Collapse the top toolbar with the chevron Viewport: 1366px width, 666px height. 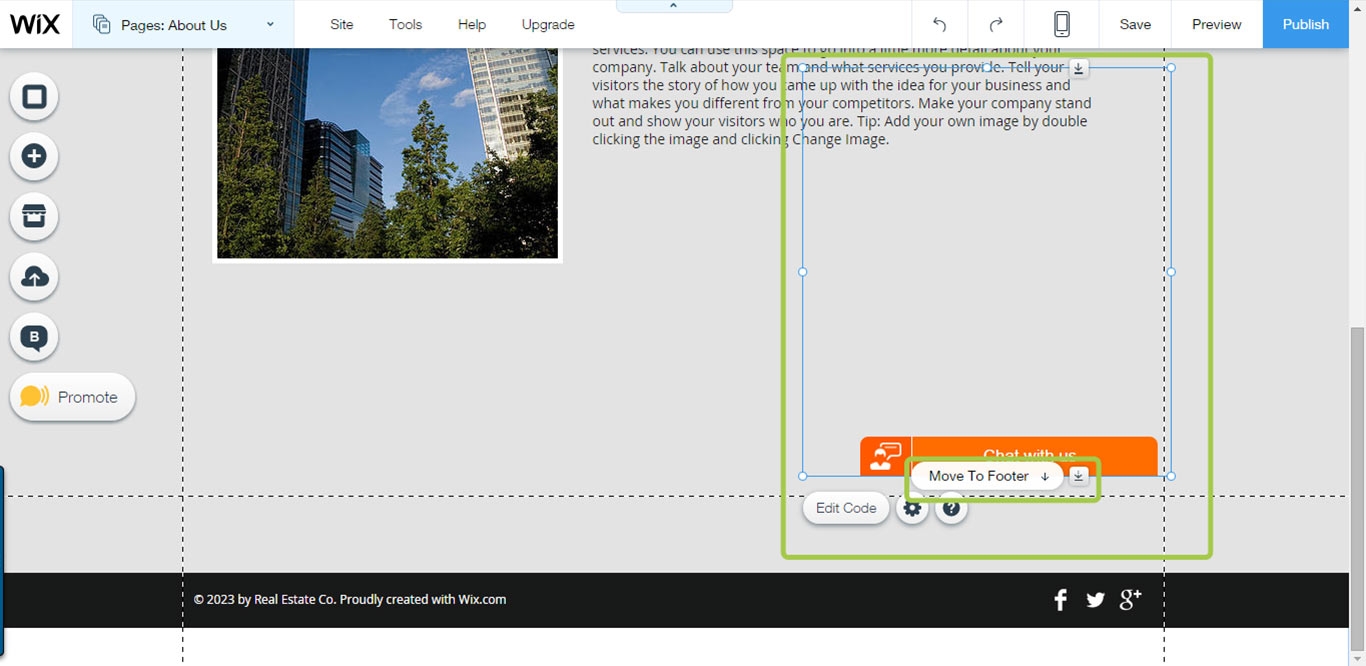pos(673,6)
